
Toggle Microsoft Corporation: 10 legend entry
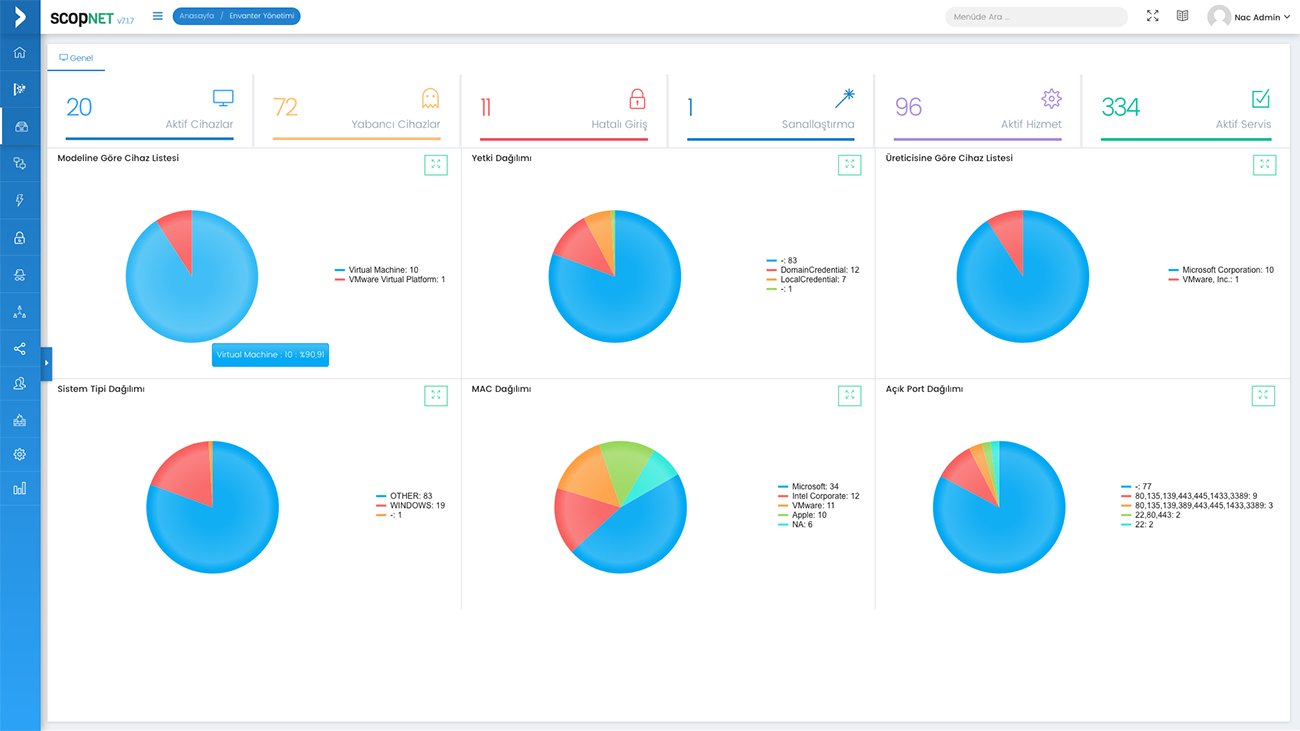tap(1221, 270)
